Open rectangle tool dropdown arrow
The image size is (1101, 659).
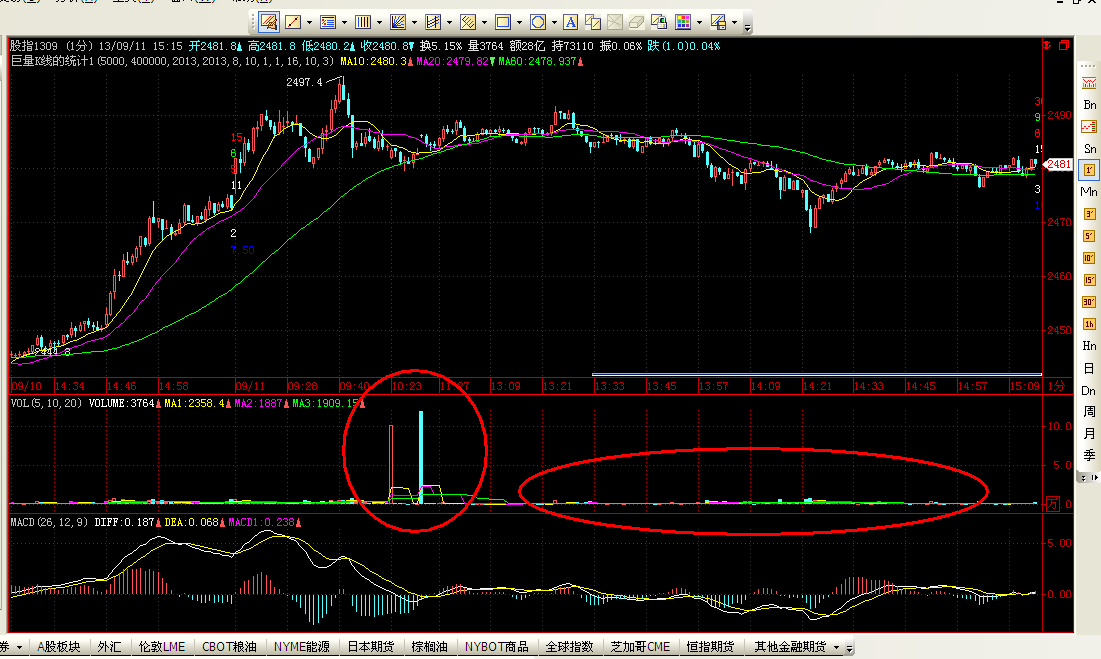(x=520, y=22)
